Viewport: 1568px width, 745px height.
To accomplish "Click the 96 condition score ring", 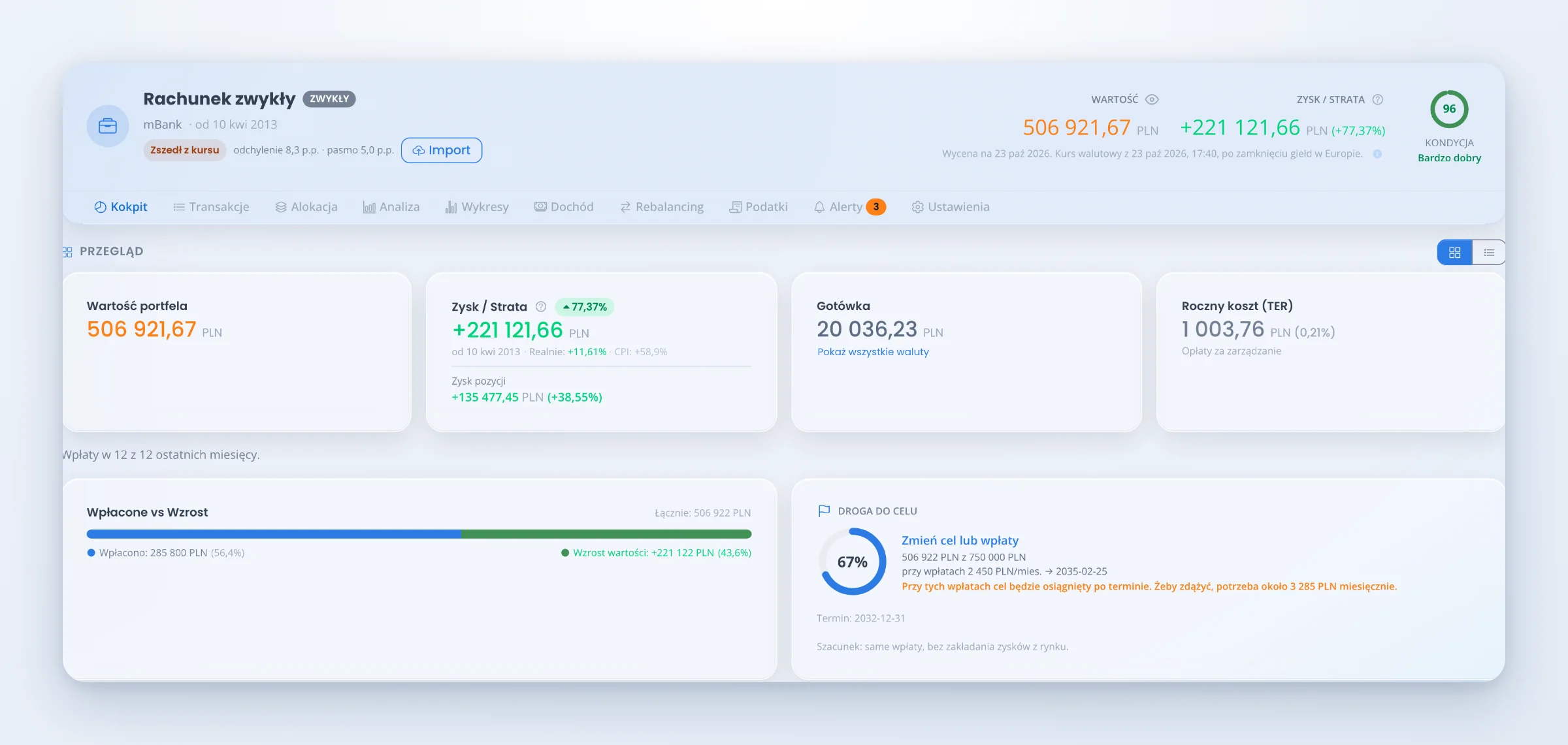I will tap(1449, 109).
